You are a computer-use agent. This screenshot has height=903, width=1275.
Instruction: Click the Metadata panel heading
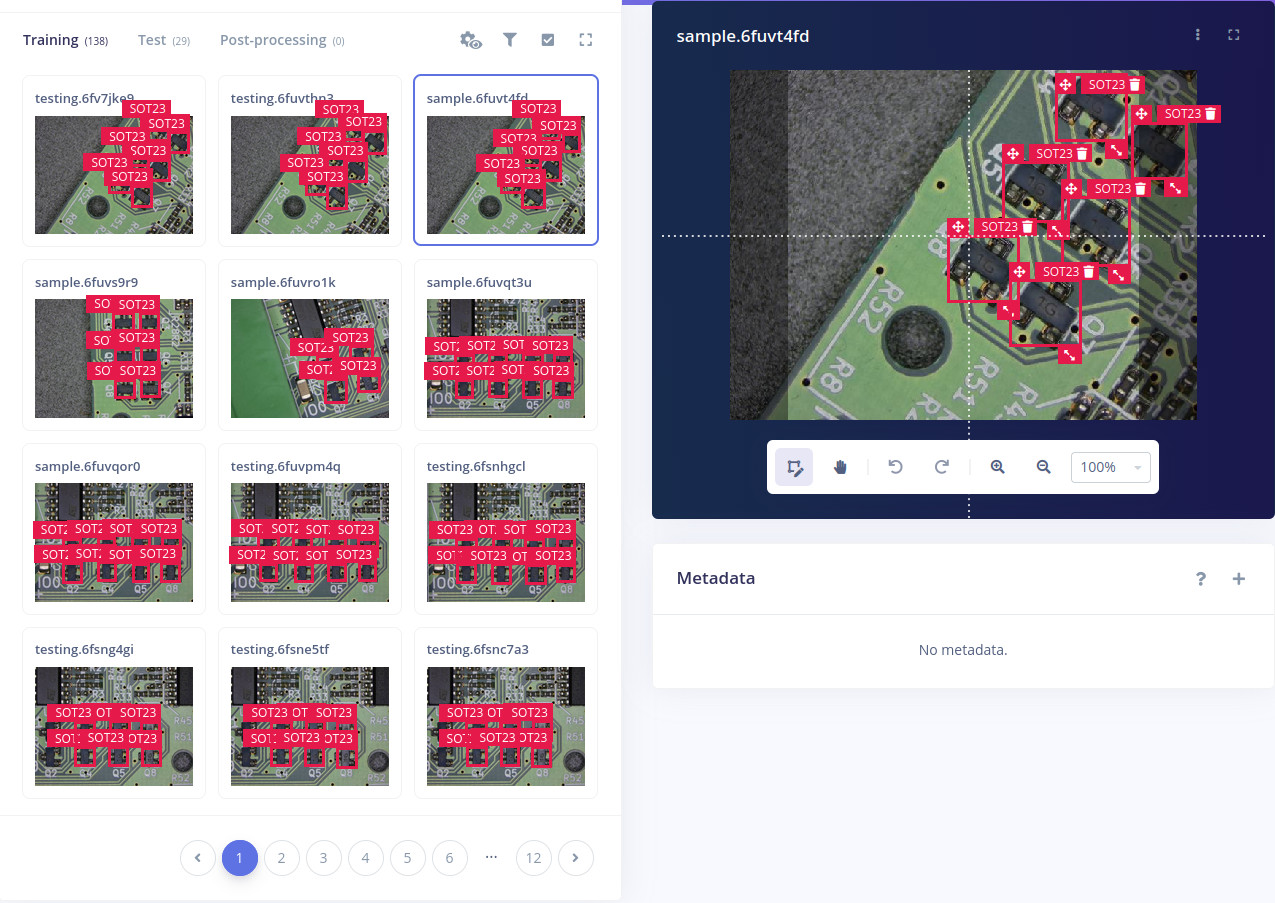pyautogui.click(x=716, y=578)
